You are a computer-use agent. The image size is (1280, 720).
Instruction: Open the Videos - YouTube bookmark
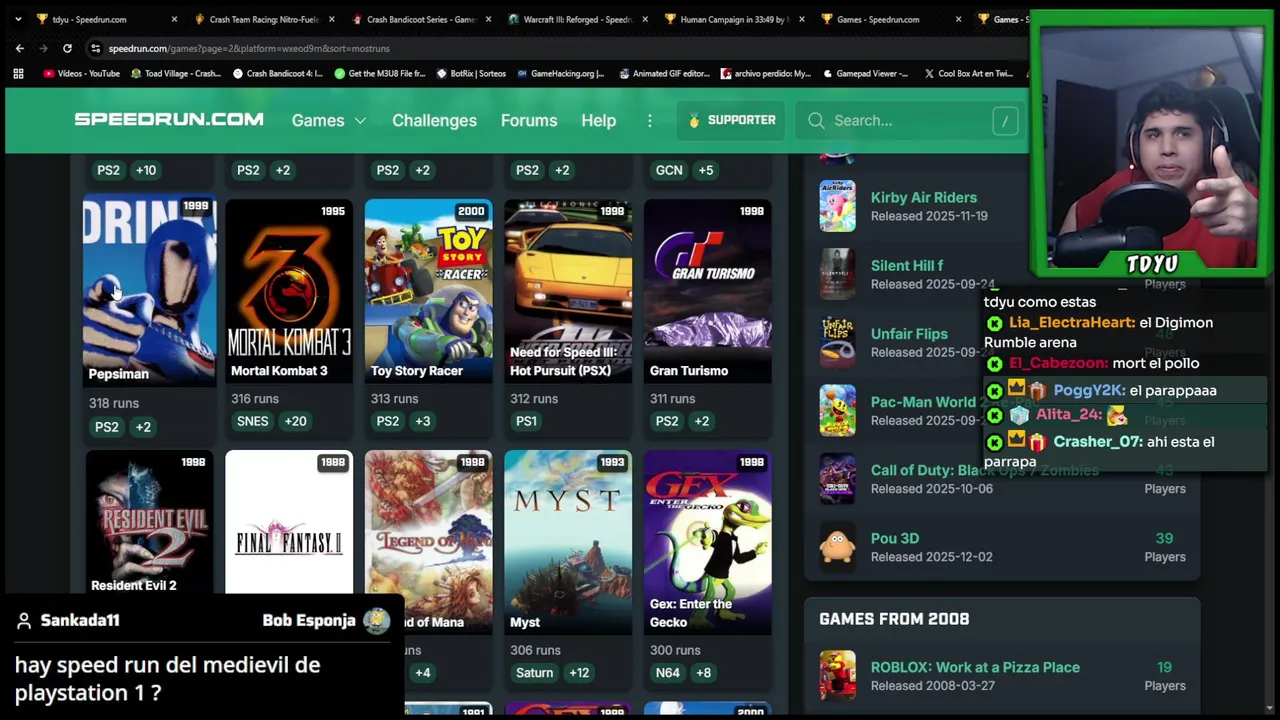(x=81, y=73)
